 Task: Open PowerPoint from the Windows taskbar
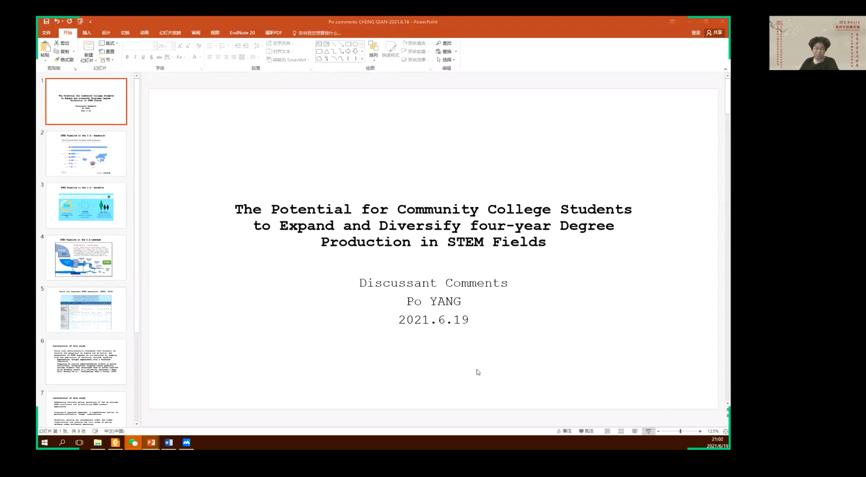[x=151, y=442]
